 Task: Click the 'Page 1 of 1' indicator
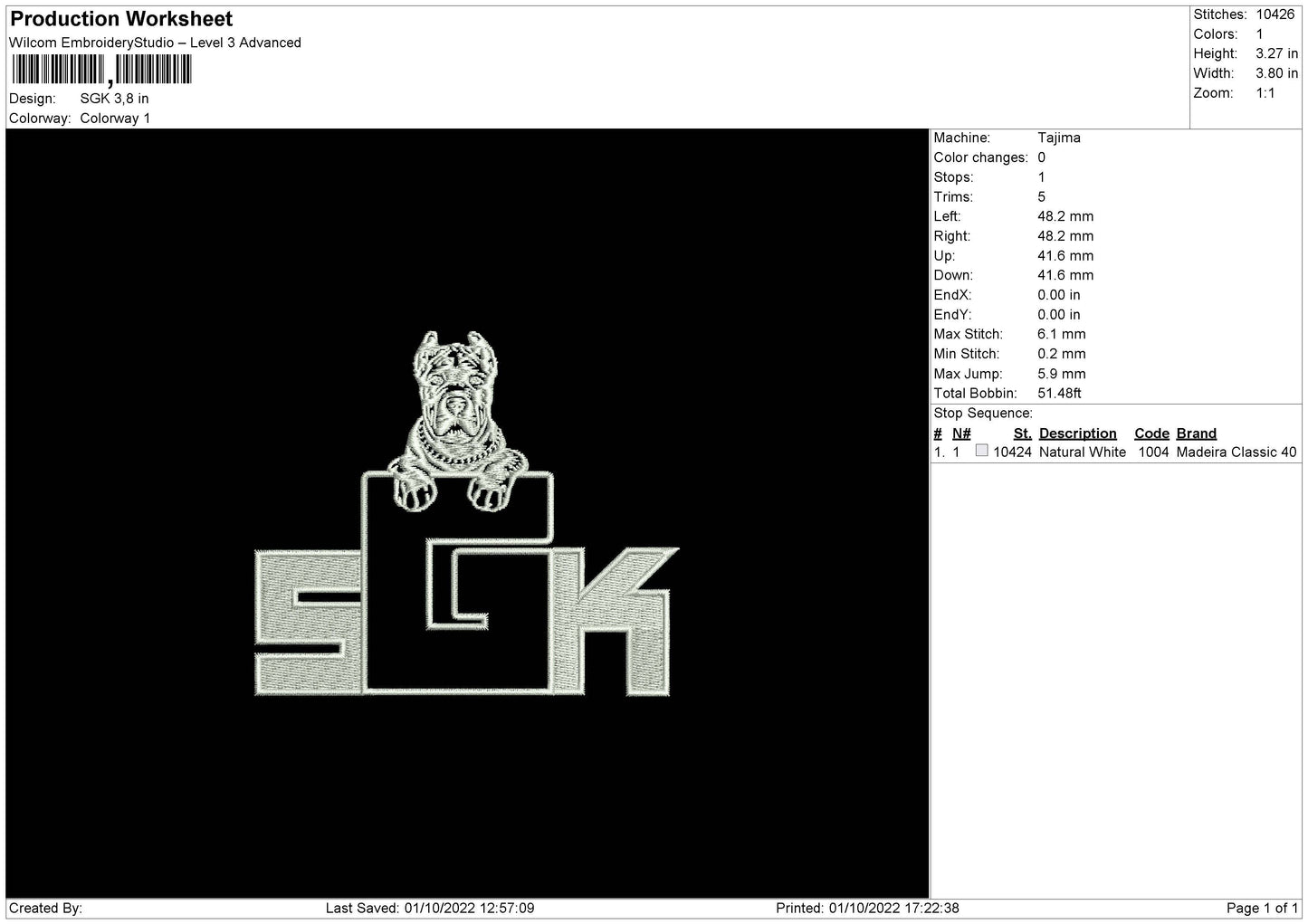pyautogui.click(x=1262, y=908)
